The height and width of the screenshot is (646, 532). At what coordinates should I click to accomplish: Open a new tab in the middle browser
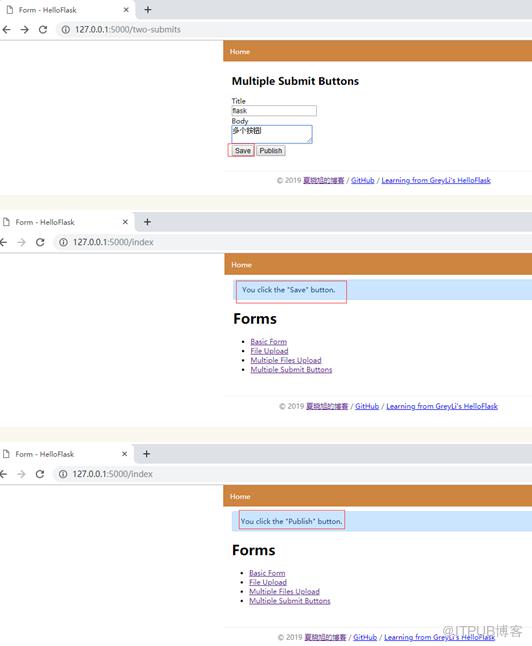click(147, 222)
